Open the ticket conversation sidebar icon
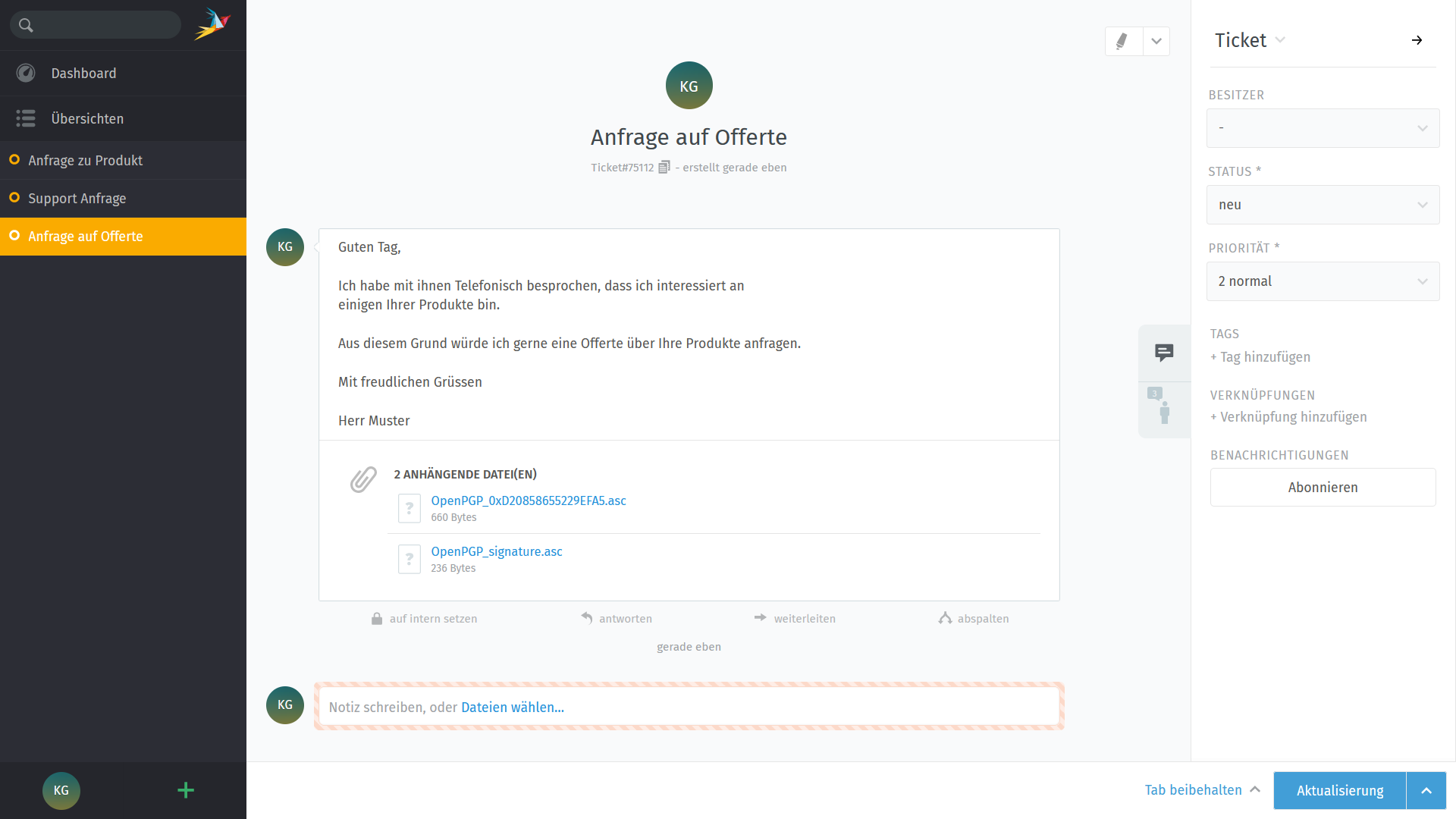The image size is (1456, 819). 1164,353
